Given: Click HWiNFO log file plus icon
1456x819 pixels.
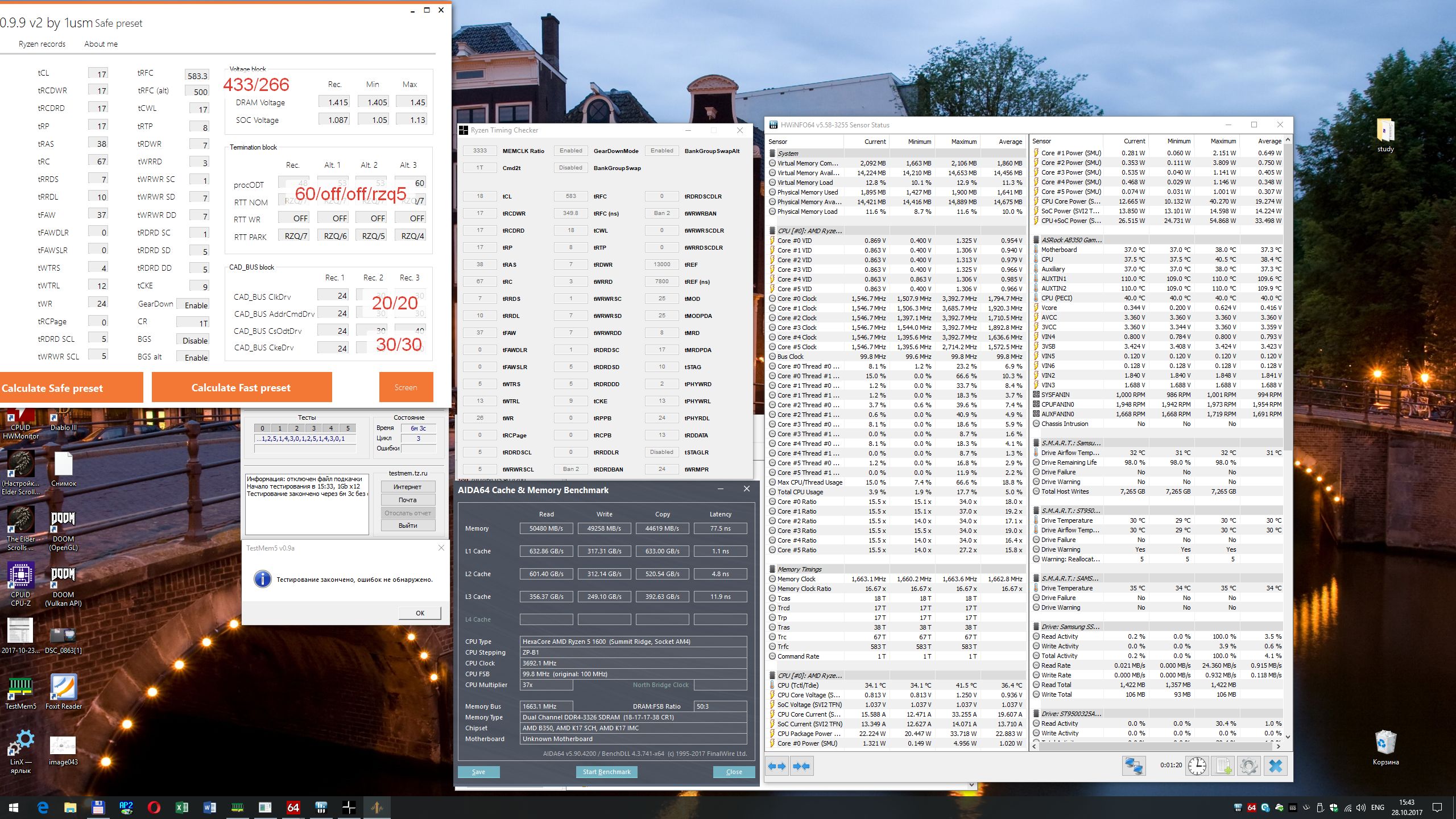Looking at the screenshot, I should point(1223,766).
